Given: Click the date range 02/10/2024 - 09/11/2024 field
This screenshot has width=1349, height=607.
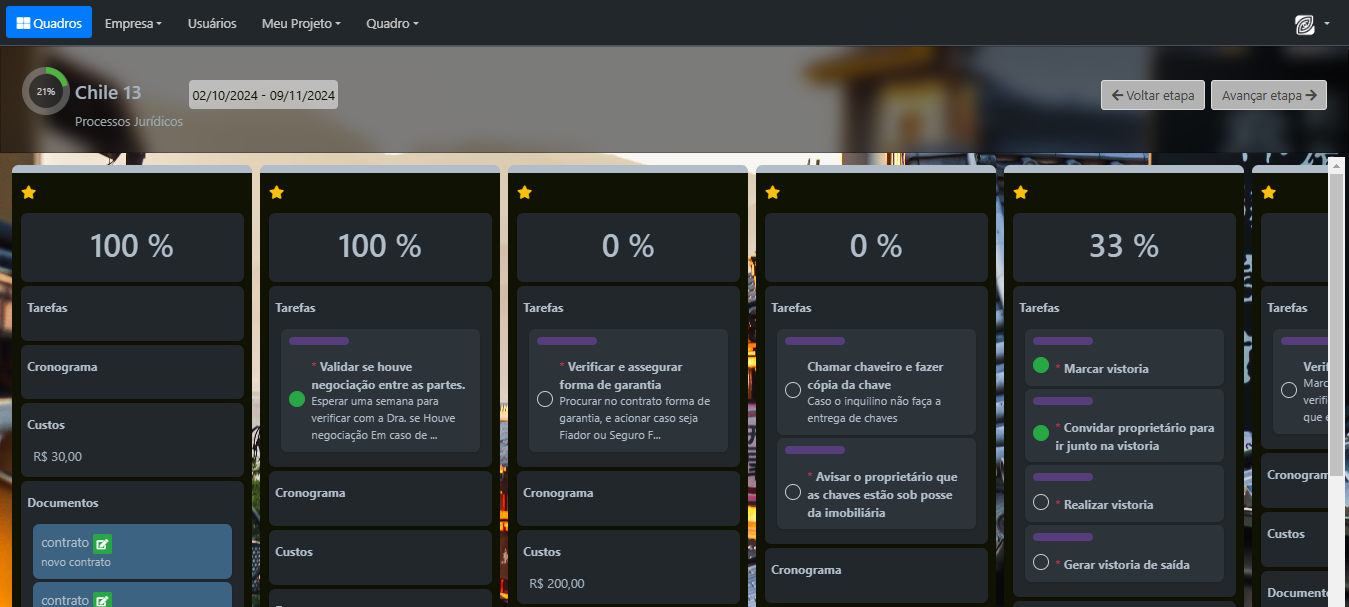Looking at the screenshot, I should (x=263, y=96).
